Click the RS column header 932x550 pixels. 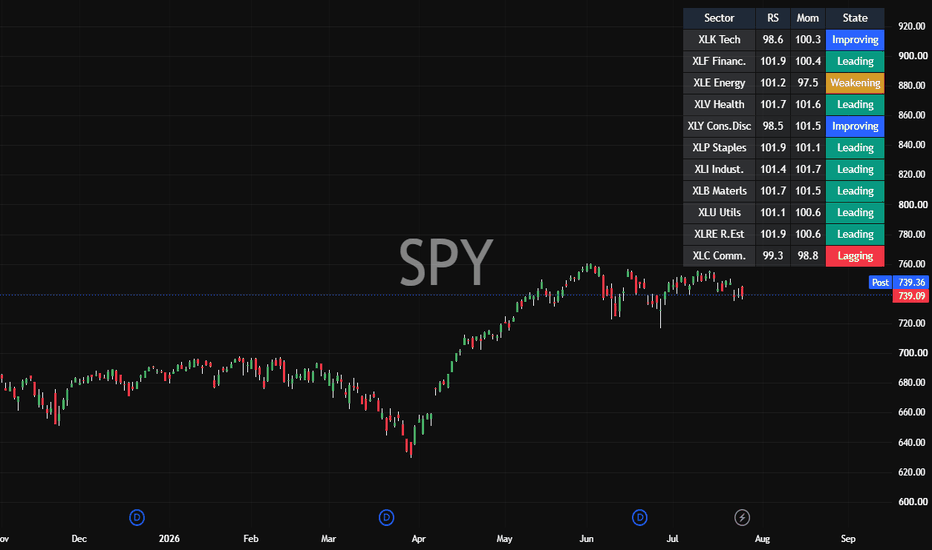(x=773, y=18)
